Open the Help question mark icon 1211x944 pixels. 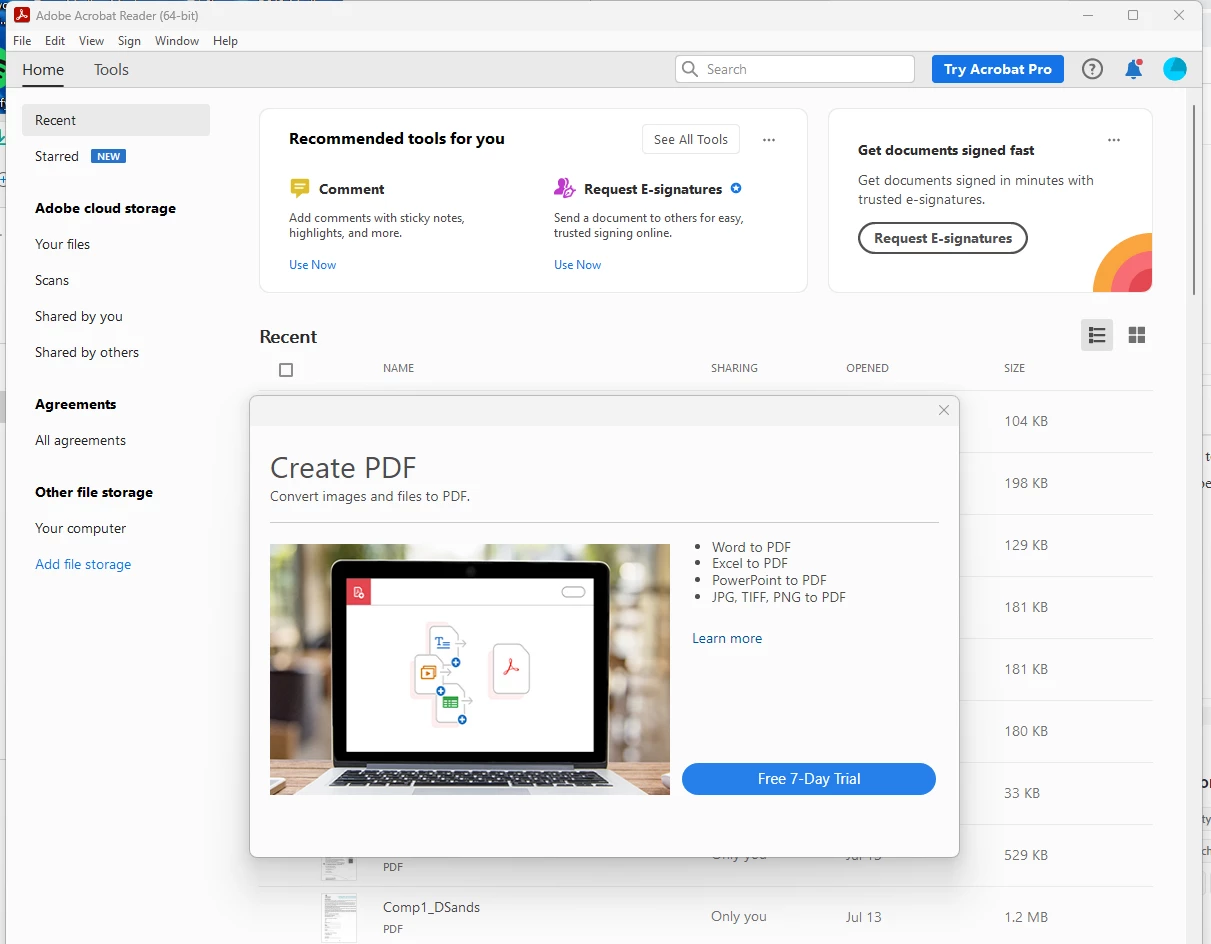[1092, 69]
